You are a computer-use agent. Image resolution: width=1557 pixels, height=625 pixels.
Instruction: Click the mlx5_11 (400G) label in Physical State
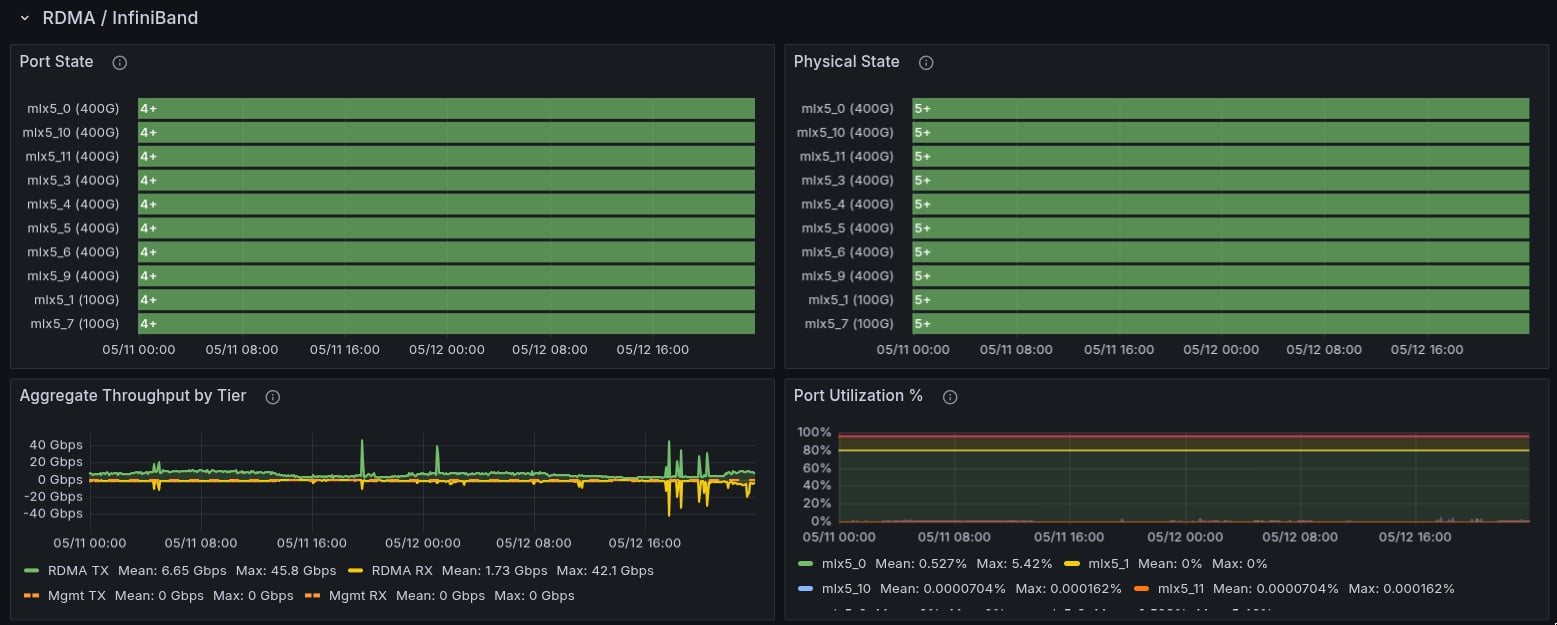coord(847,156)
